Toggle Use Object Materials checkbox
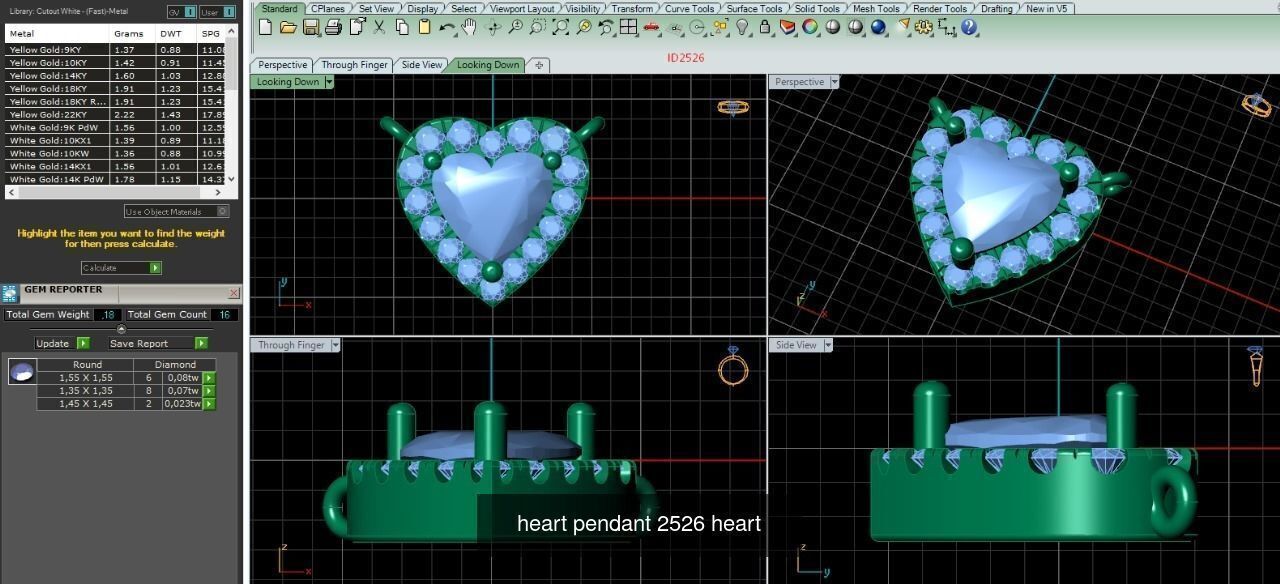 click(222, 211)
